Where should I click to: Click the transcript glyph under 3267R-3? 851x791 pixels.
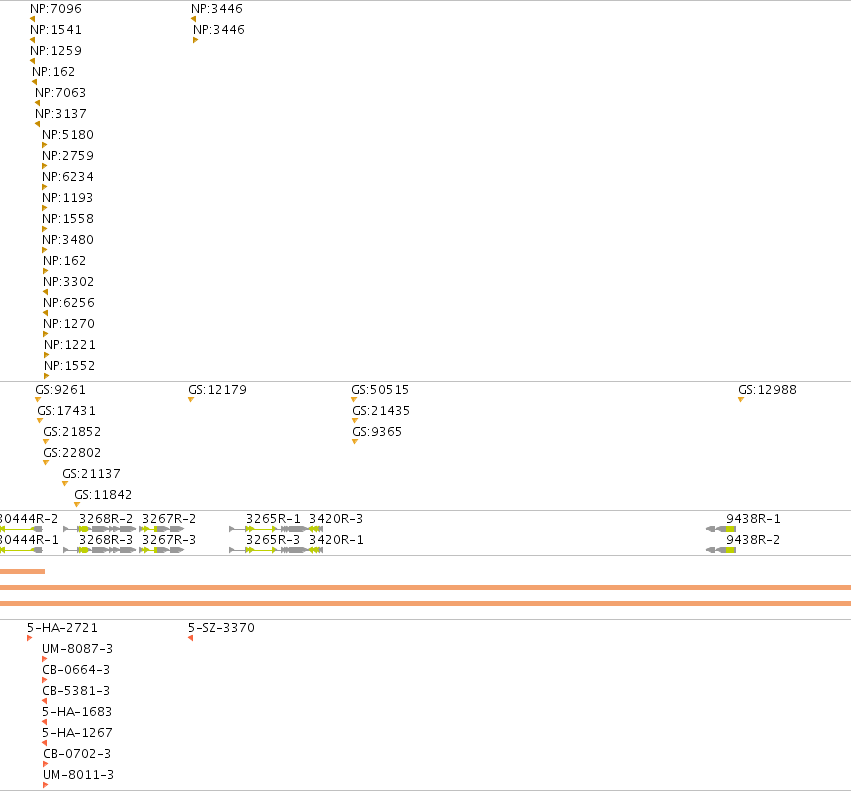(162, 550)
